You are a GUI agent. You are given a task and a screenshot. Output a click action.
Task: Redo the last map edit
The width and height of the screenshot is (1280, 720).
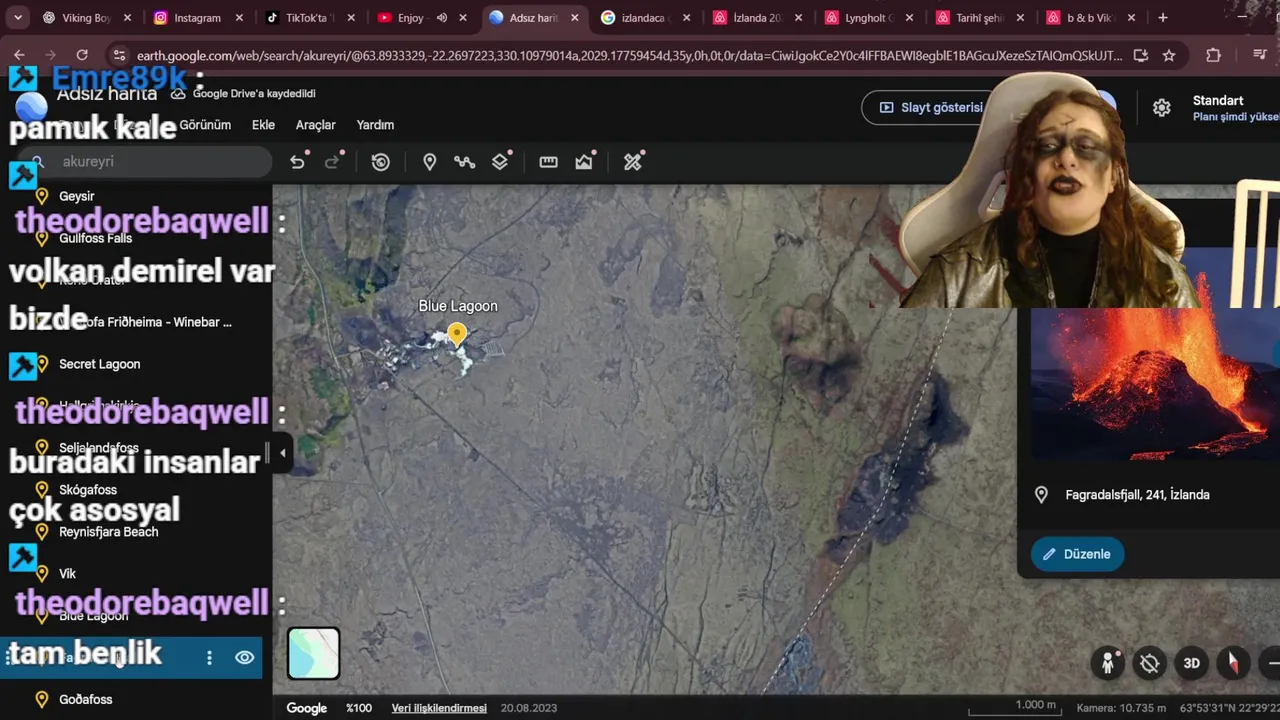coord(332,162)
